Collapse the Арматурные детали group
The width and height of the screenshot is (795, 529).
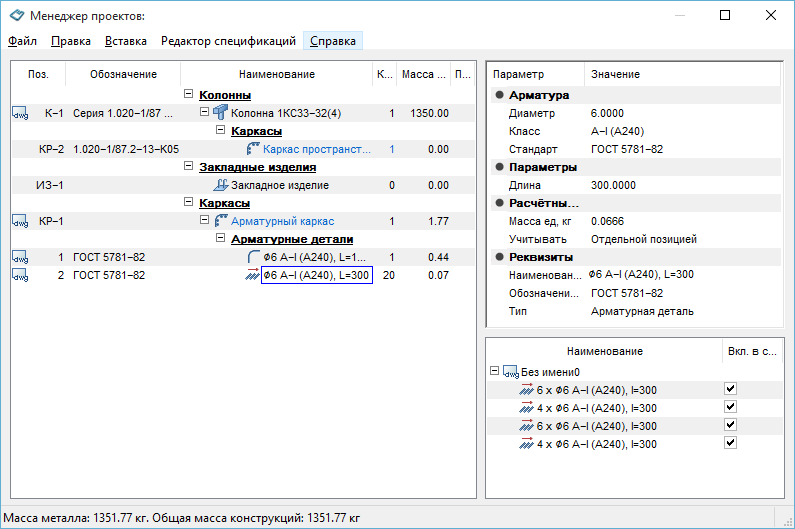coord(221,239)
